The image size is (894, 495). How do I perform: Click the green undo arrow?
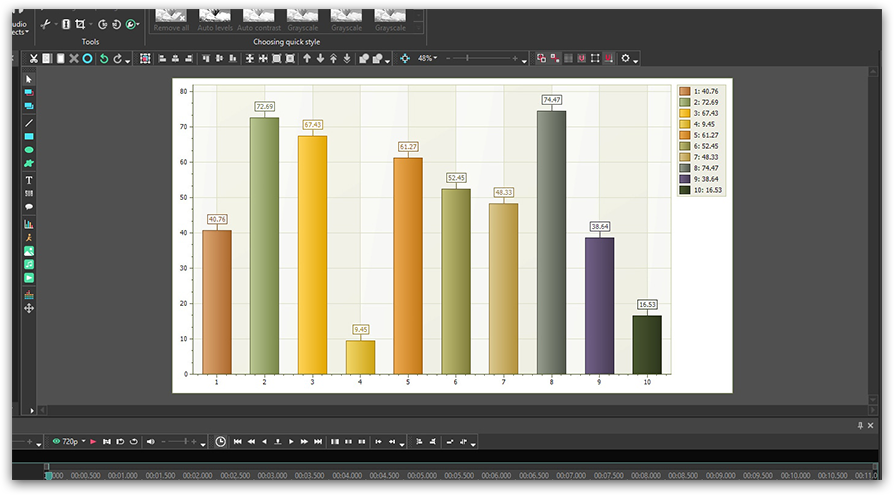[104, 58]
